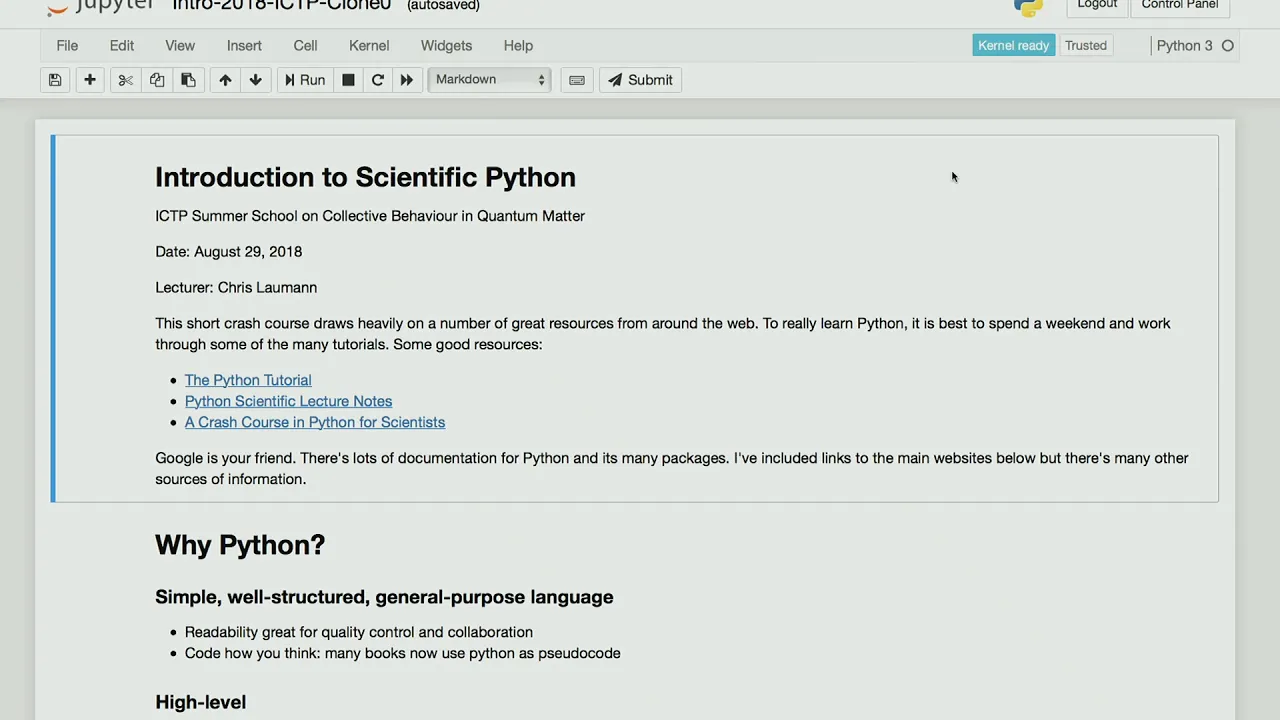Click the Python logo icon

click(x=1028, y=6)
